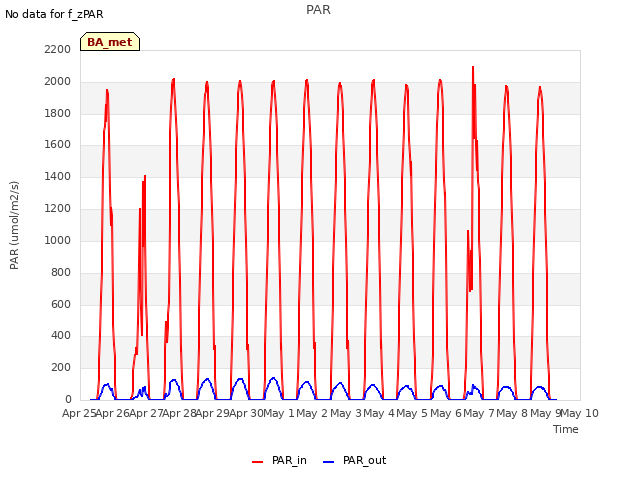The height and width of the screenshot is (480, 640).
Task: Click the 'Apr 25' x-axis date label
Action: [79, 413]
